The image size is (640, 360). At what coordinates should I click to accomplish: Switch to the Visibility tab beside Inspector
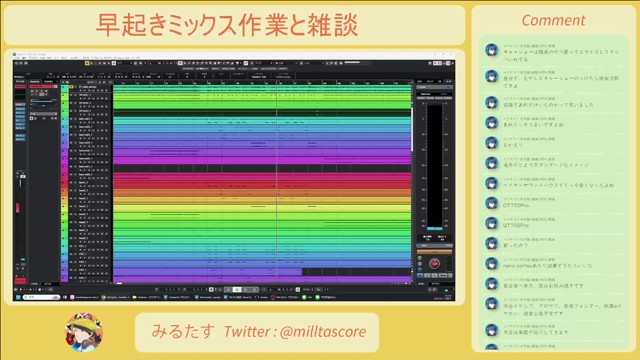click(x=49, y=82)
